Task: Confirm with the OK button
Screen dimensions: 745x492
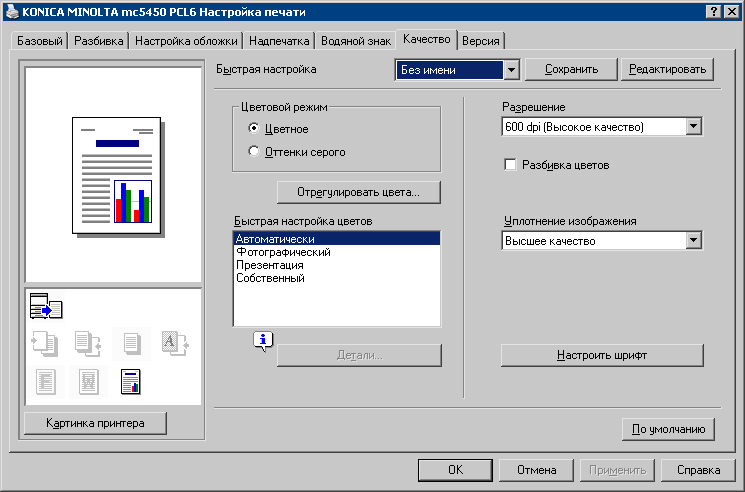Action: [x=455, y=470]
